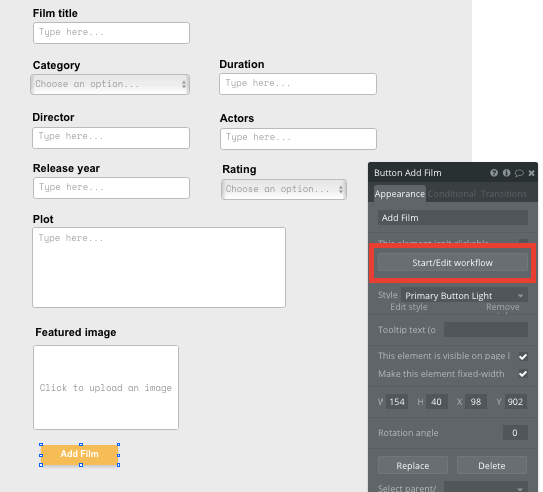Viewport: 543px width, 492px height.
Task: Click the Tooltip text input field
Action: [486, 329]
